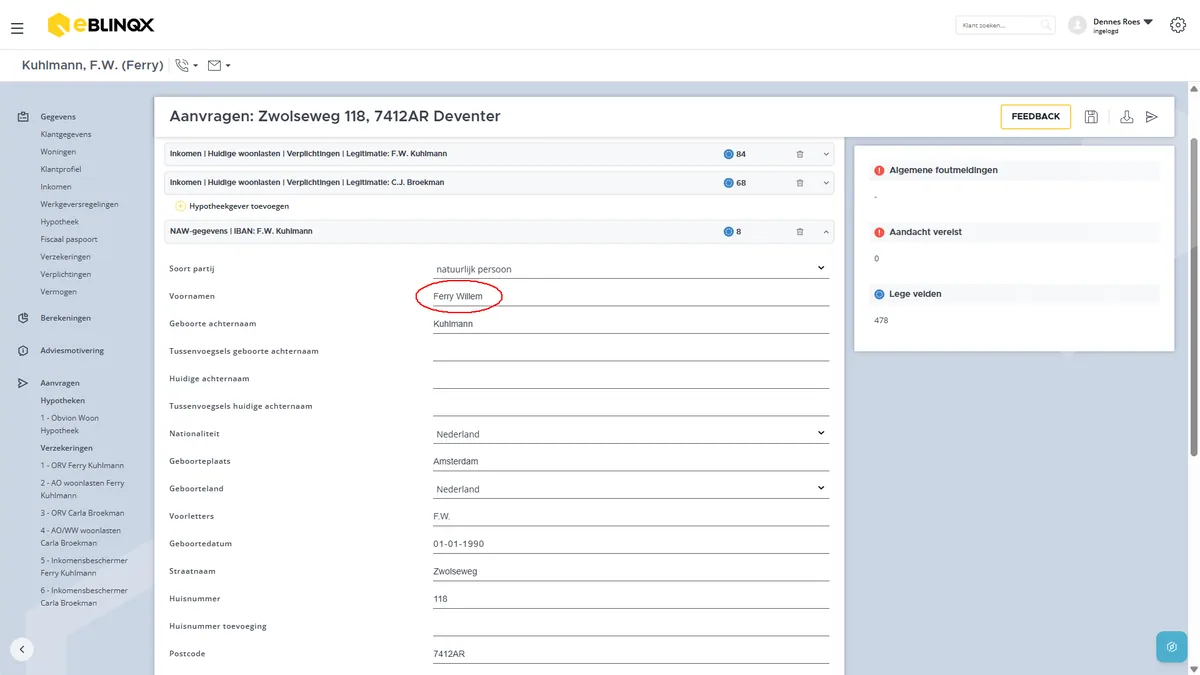Click the Adviesmotivering info icon
1200x675 pixels.
tap(22, 351)
